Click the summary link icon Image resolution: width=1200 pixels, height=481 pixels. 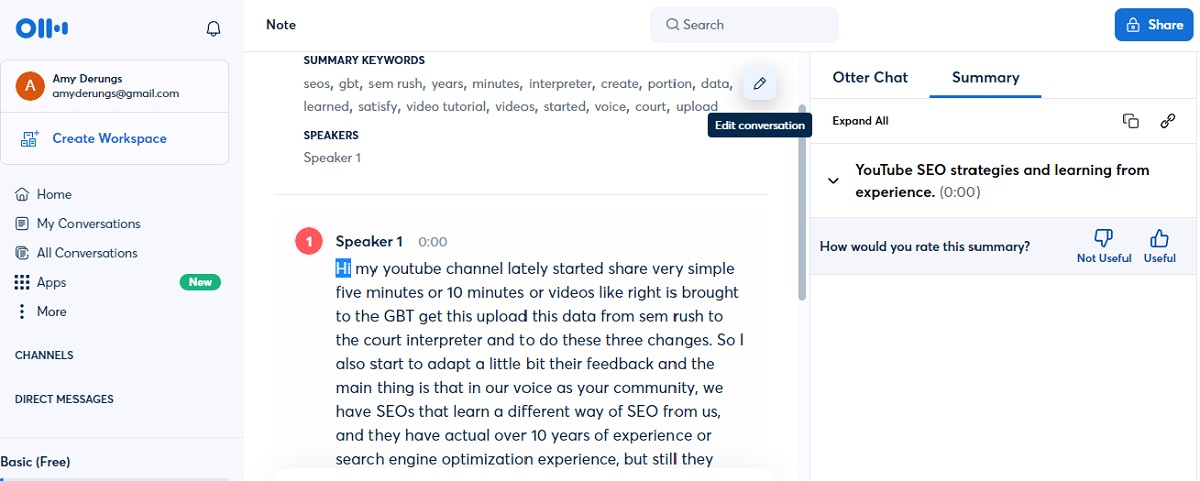(x=1167, y=121)
